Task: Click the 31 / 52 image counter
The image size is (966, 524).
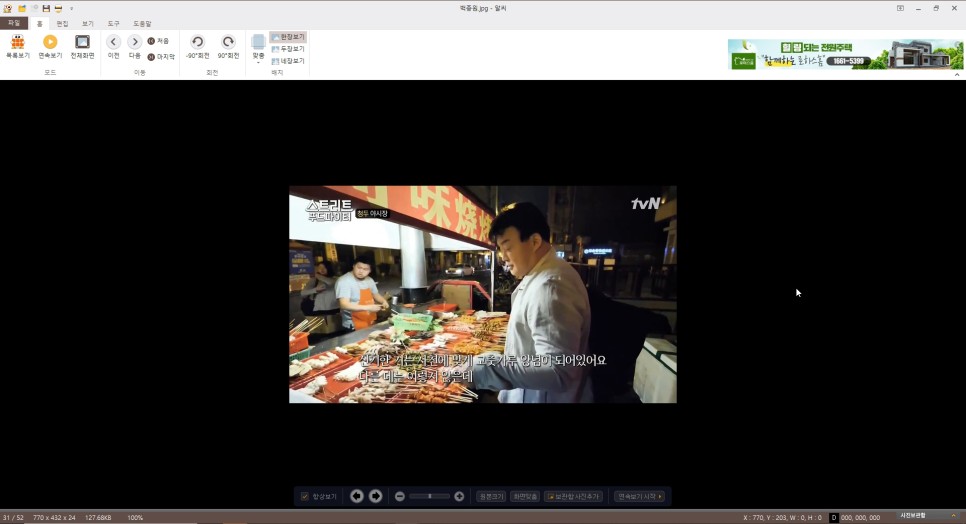Action: [13, 518]
